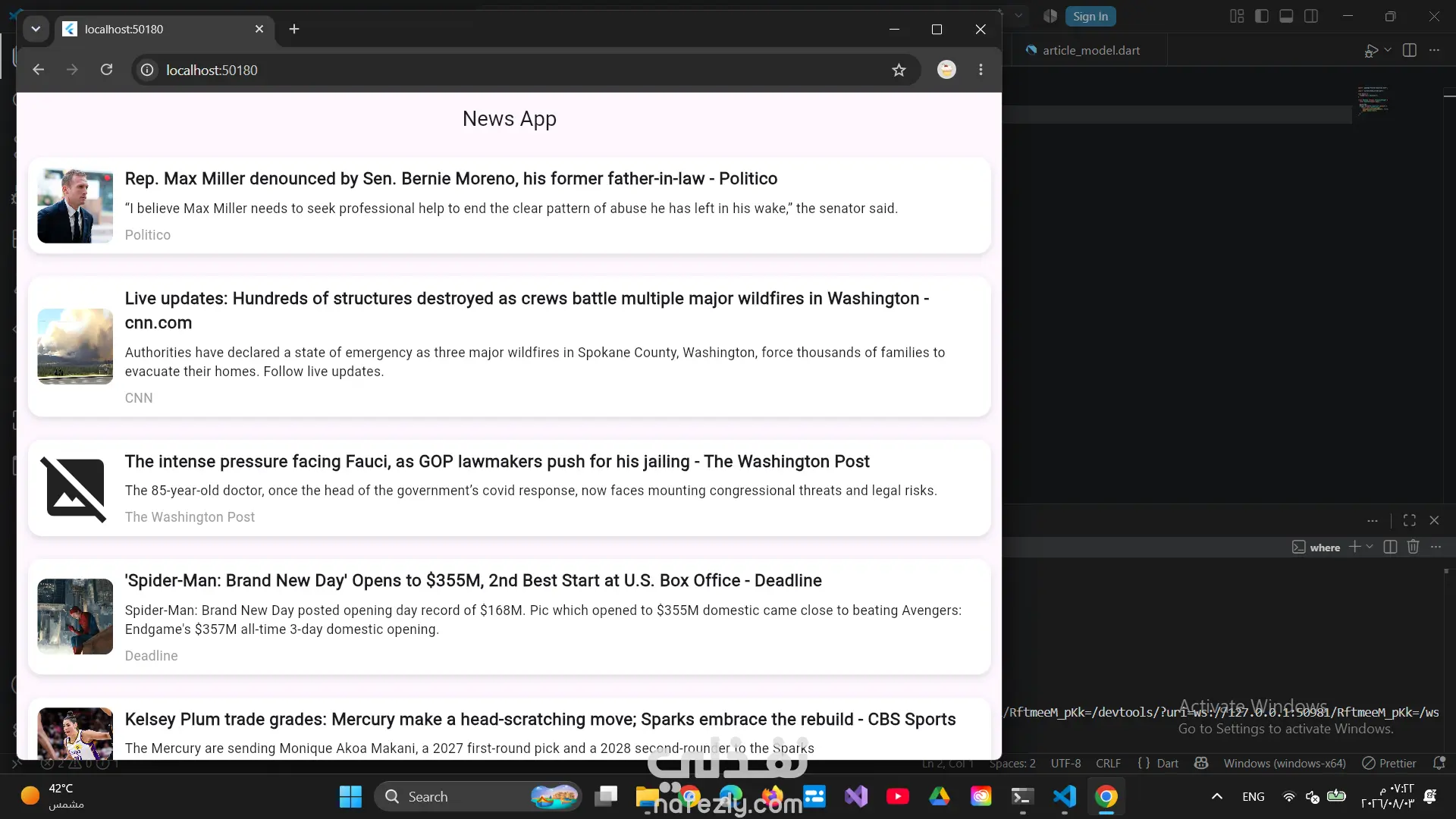Click the CNN source label
The image size is (1456, 819).
[x=139, y=398]
